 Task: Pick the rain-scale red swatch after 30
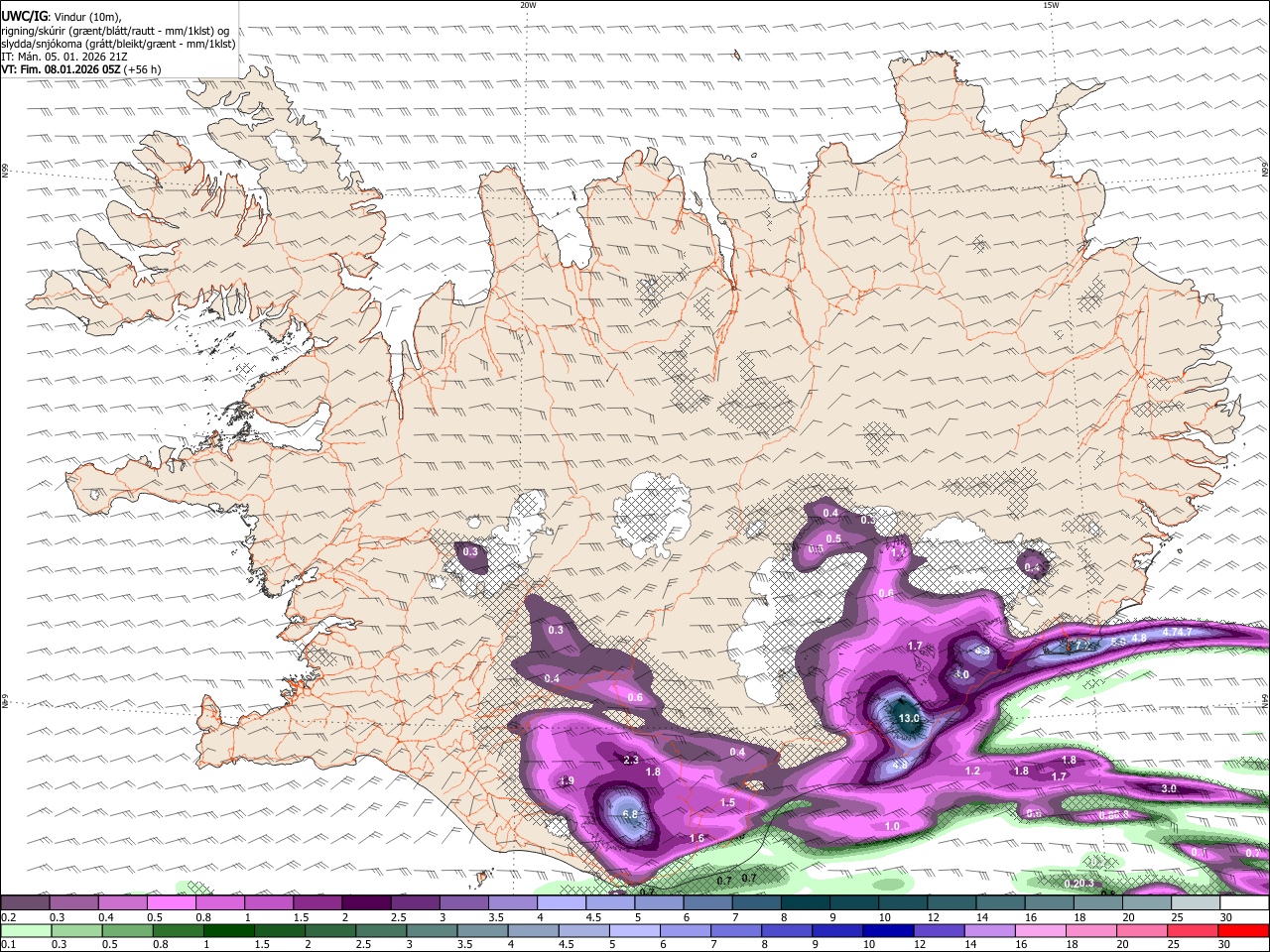1242,930
